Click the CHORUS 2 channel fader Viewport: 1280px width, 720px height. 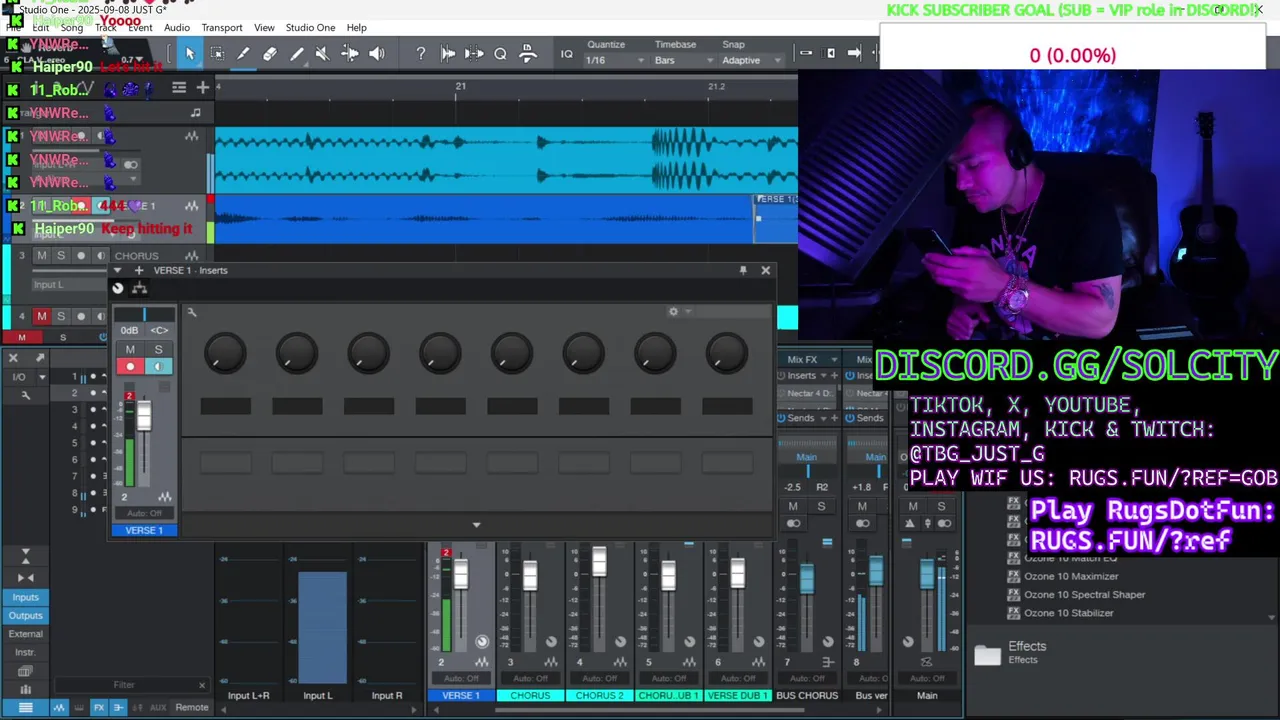click(599, 562)
